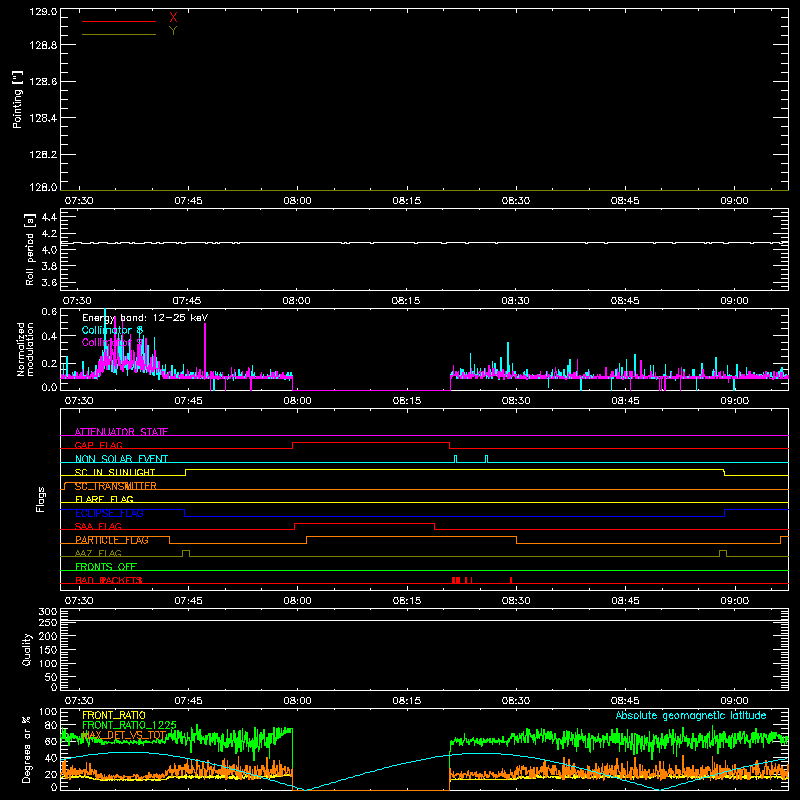Click the 07:30 label under Pointing plot
Screen dimensions: 800x800
(79, 201)
